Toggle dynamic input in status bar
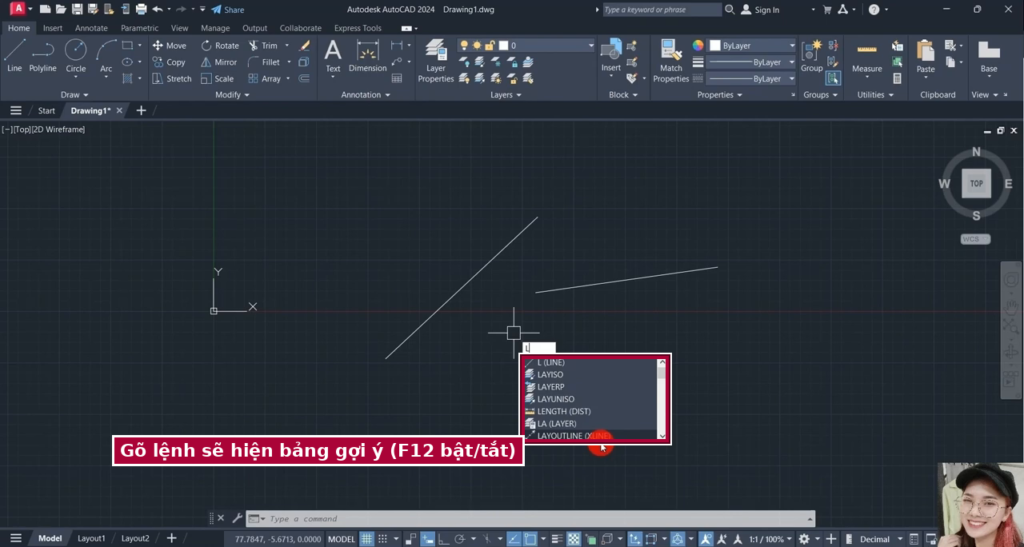 (428, 539)
